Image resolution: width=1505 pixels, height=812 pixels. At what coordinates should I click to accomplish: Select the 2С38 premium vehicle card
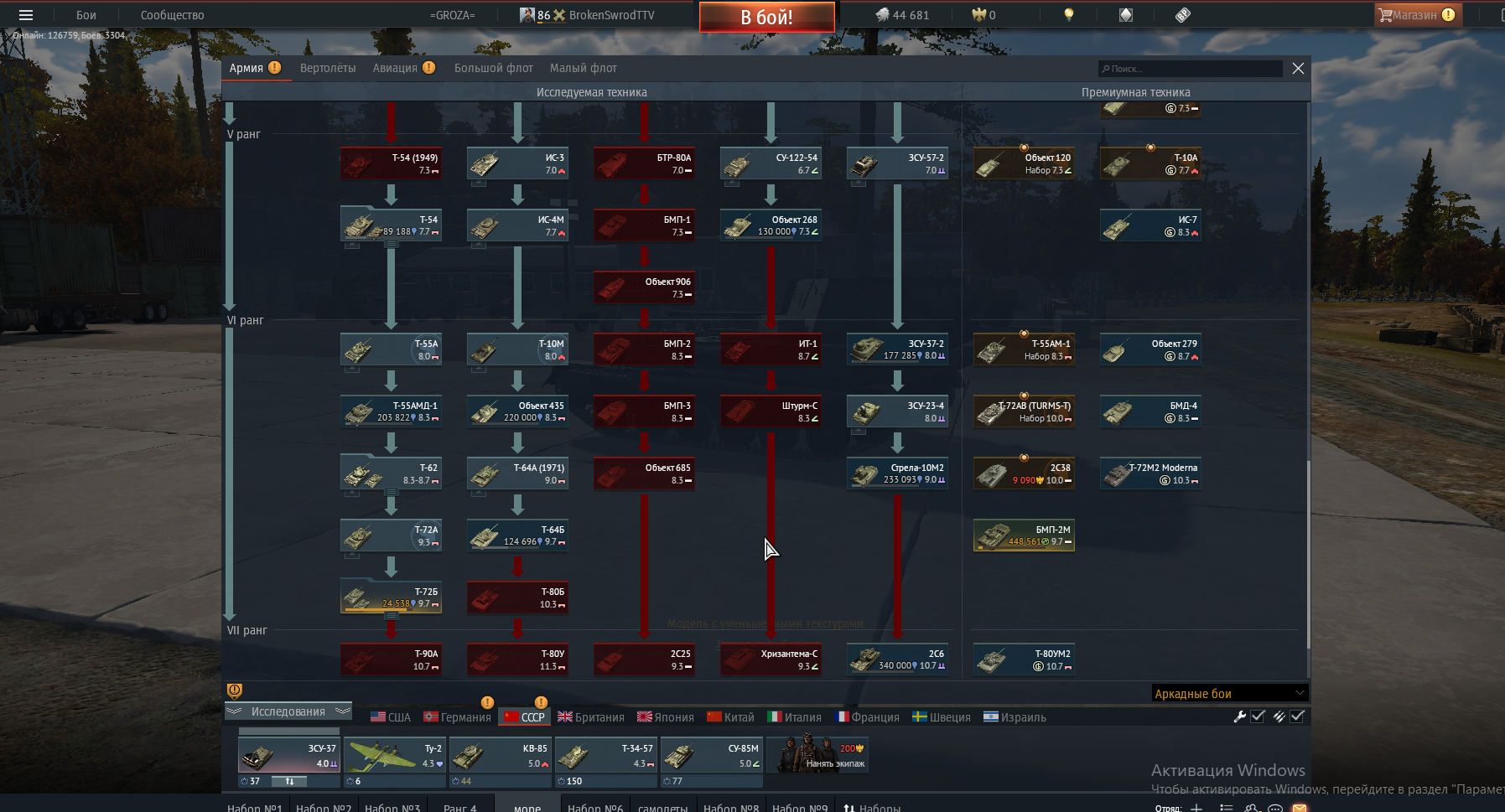pos(1024,473)
